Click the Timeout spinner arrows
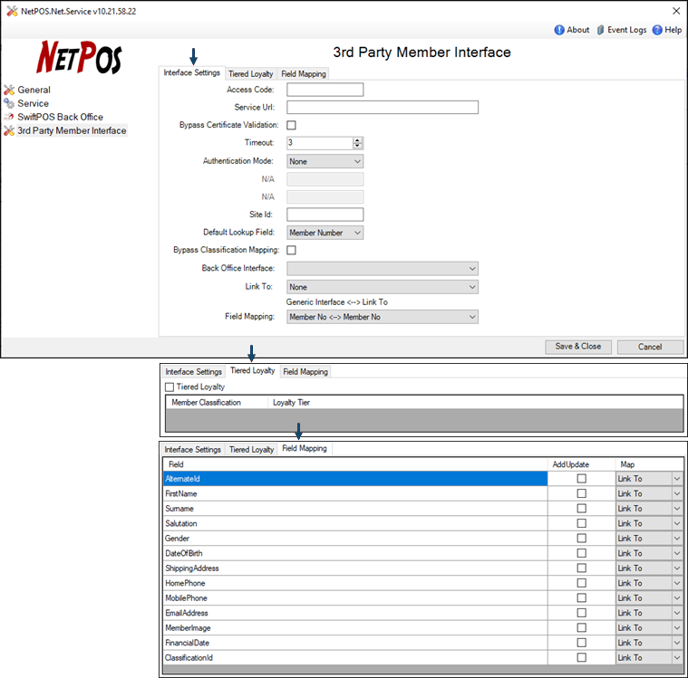The width and height of the screenshot is (688, 678). click(x=358, y=143)
